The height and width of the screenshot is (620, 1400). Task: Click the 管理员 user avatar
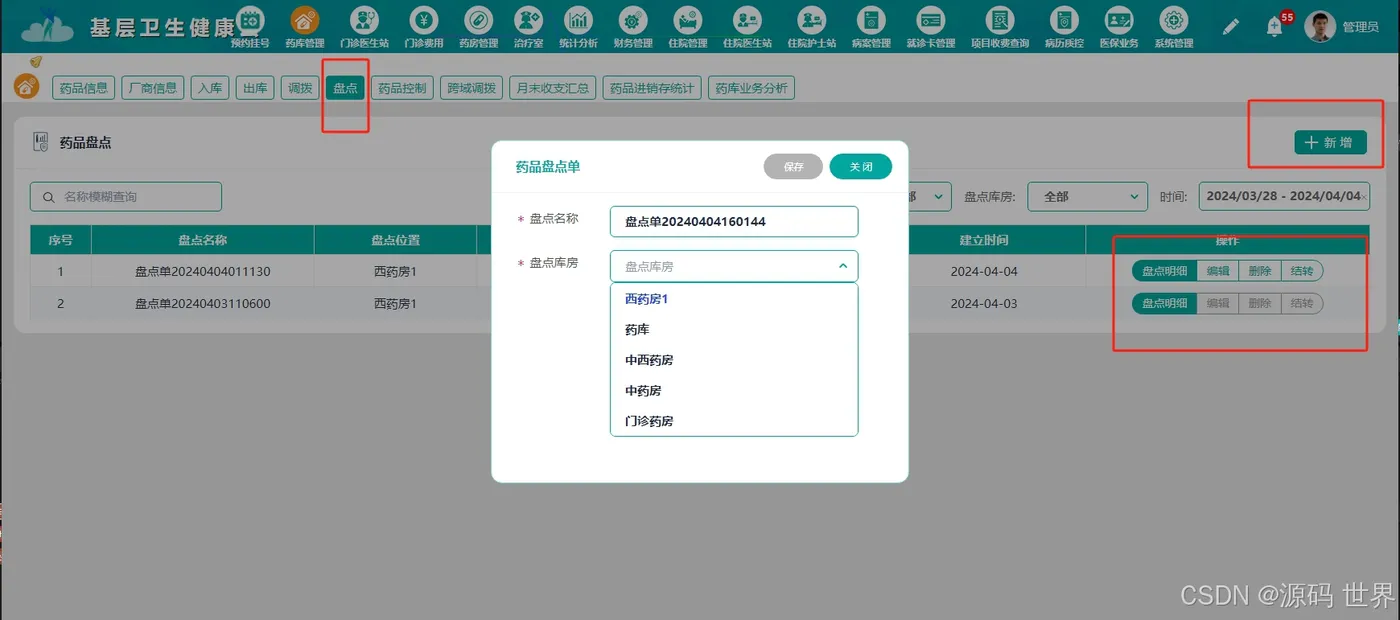point(1320,27)
